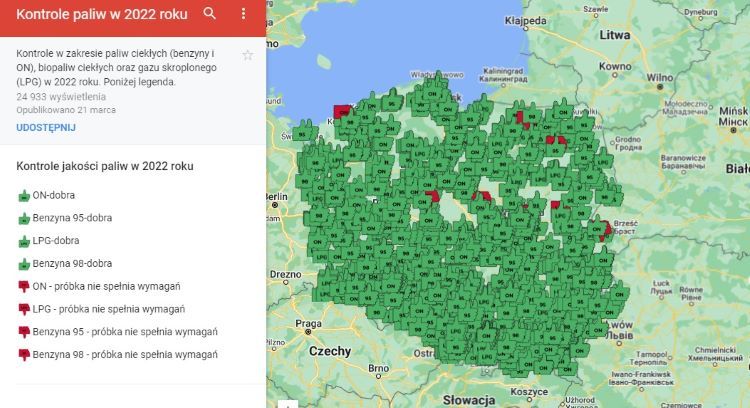Select LPG-dobra legend icon

24,241
